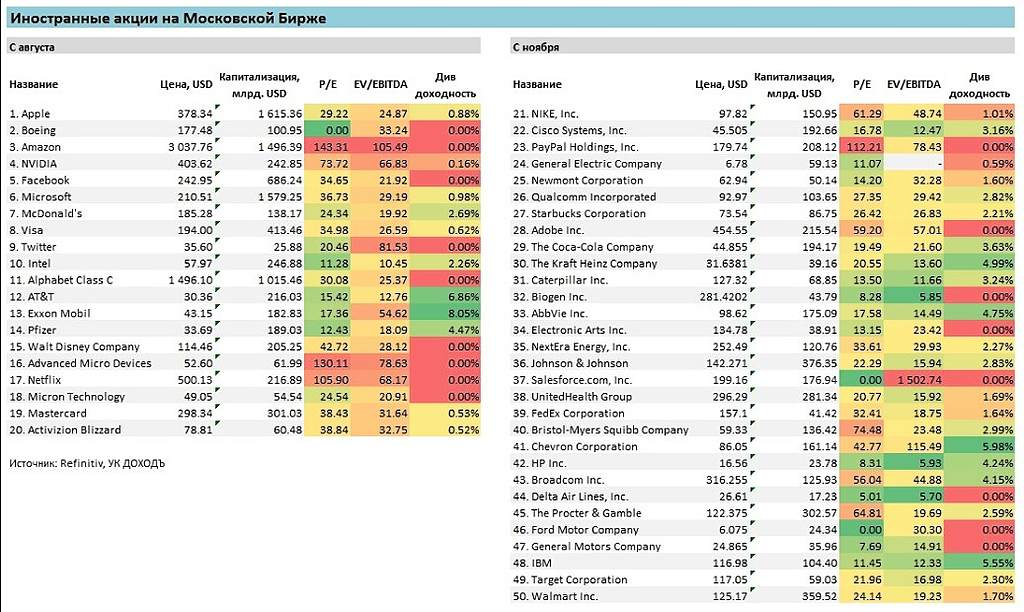The width and height of the screenshot is (1024, 612).
Task: Click the 'Цена, USD' header in right table
Action: pos(721,84)
